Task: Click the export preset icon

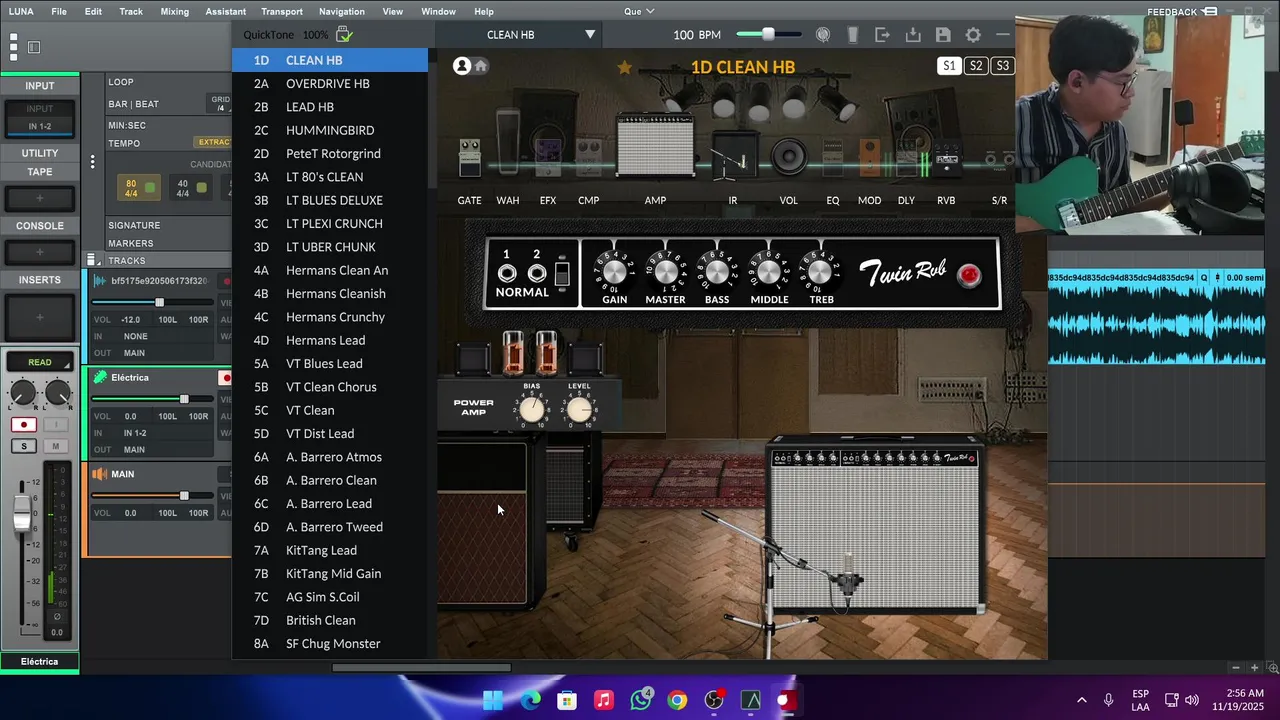Action: pos(882,35)
